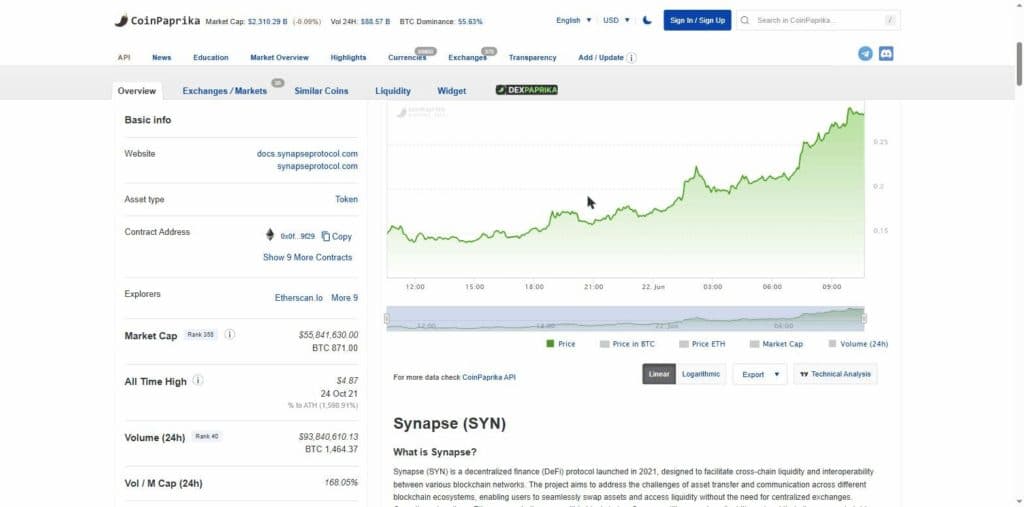This screenshot has height=507, width=1024.
Task: Open the USD currency dropdown
Action: pos(616,20)
